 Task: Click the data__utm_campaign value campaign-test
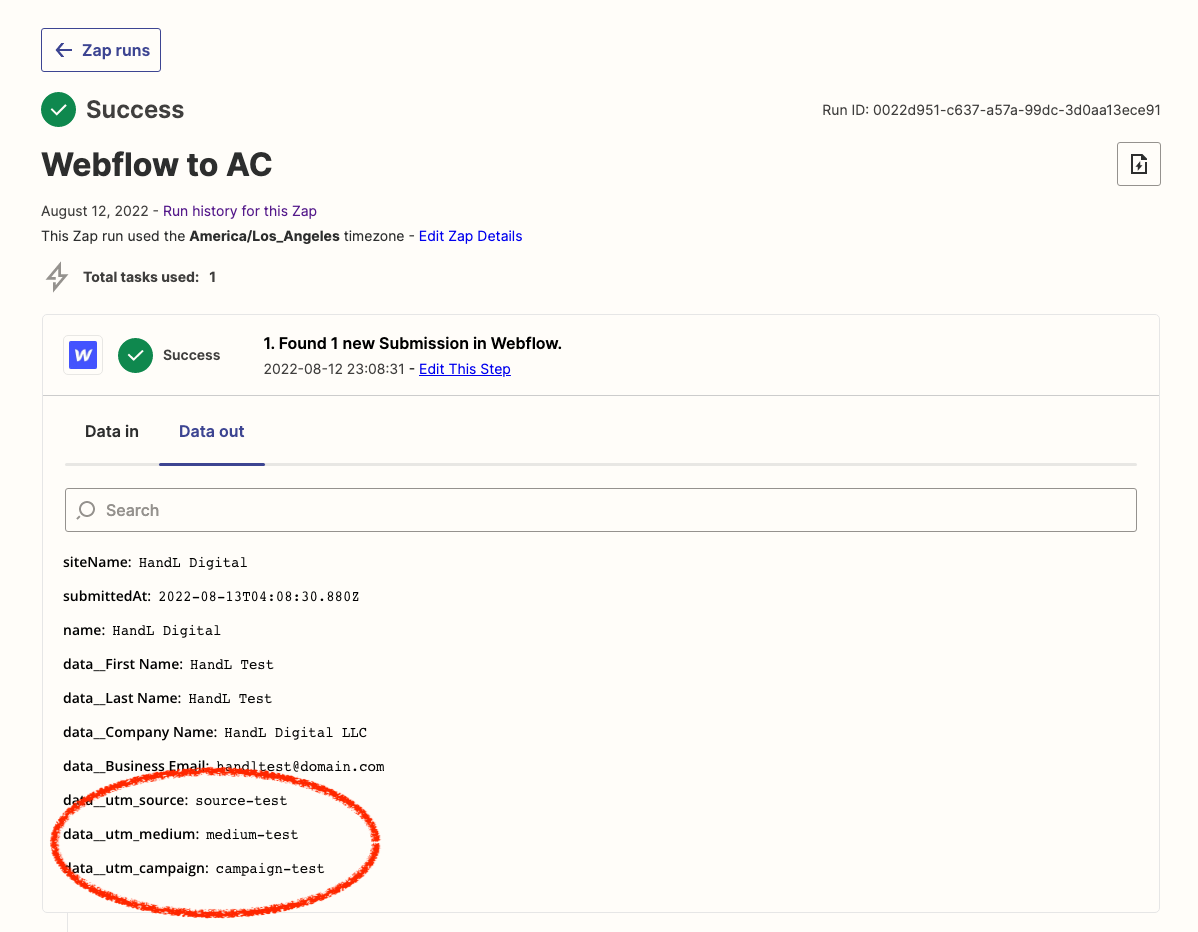[x=270, y=868]
